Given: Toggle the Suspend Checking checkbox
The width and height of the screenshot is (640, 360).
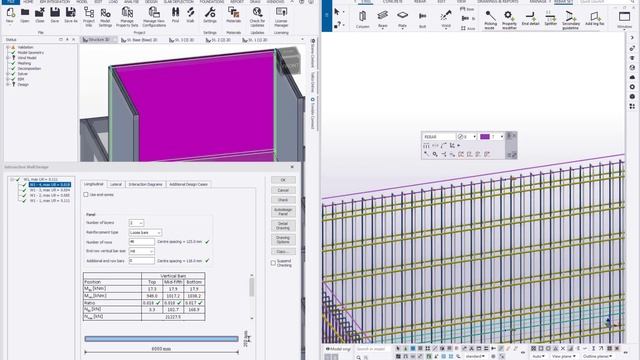Looking at the screenshot, I should [x=273, y=263].
